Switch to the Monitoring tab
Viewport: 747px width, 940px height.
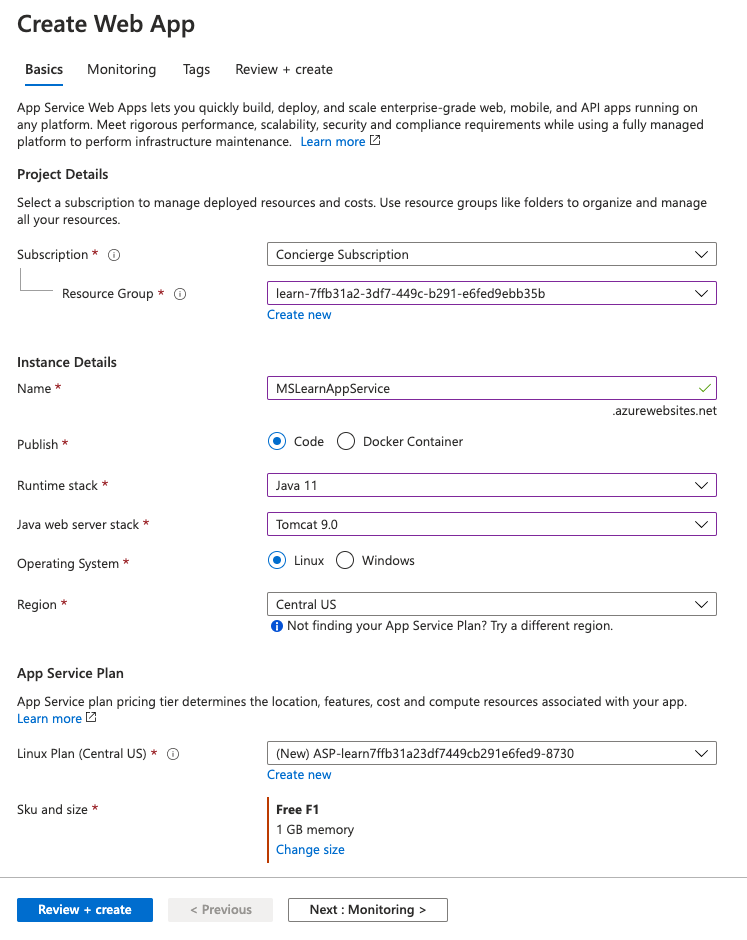click(x=121, y=70)
